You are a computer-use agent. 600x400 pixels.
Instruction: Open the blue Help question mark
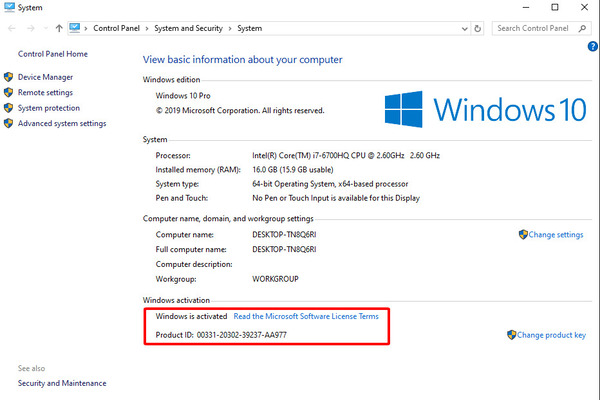click(x=593, y=46)
